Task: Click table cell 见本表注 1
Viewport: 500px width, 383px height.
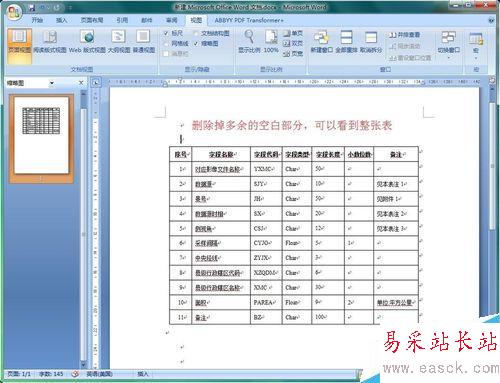Action: coord(396,184)
